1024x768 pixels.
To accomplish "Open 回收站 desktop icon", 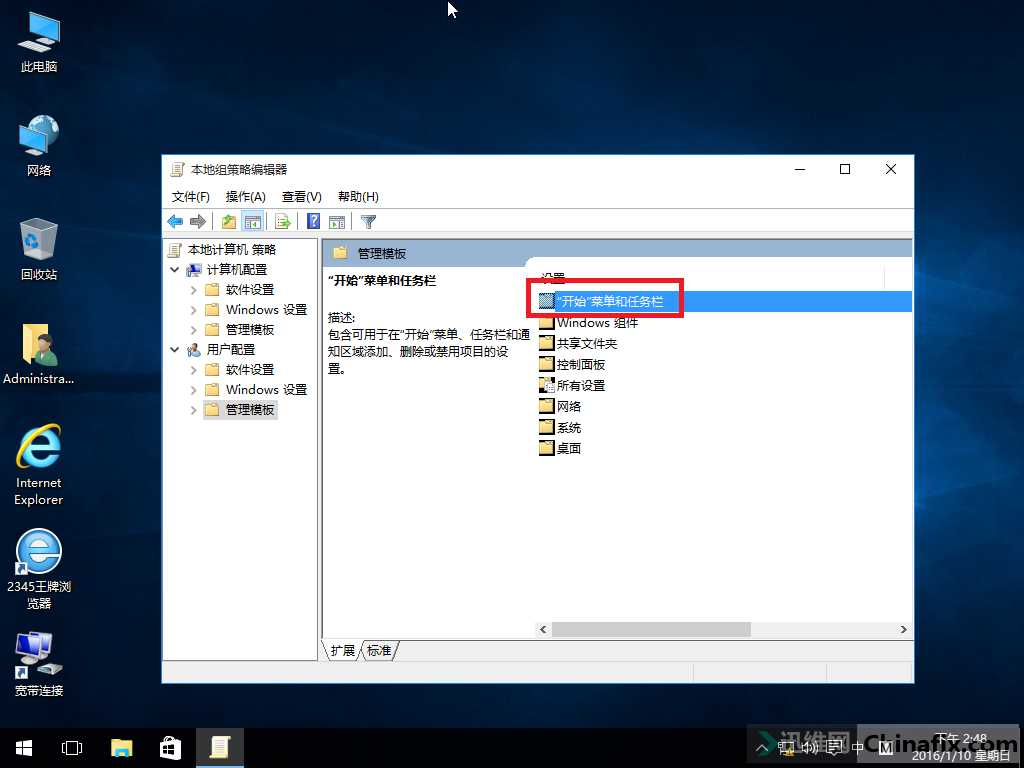I will pyautogui.click(x=39, y=250).
